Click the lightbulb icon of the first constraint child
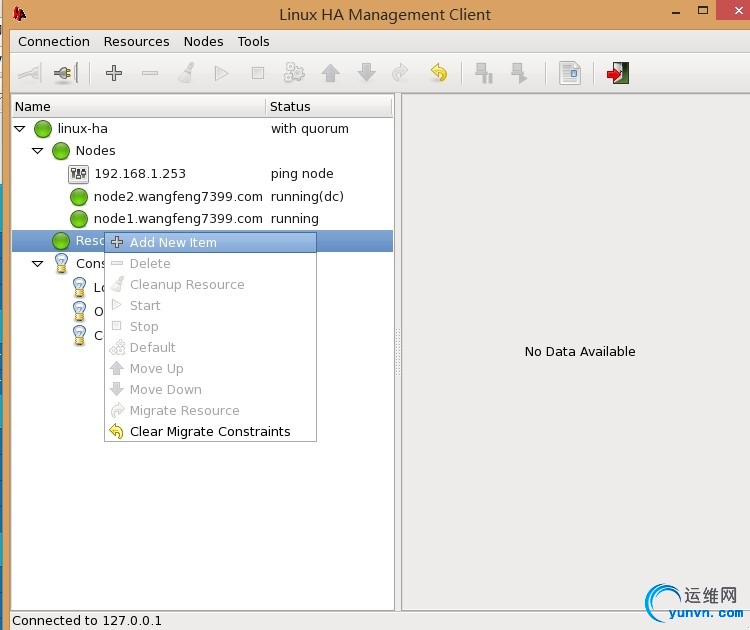The height and width of the screenshot is (630, 750). tap(79, 287)
